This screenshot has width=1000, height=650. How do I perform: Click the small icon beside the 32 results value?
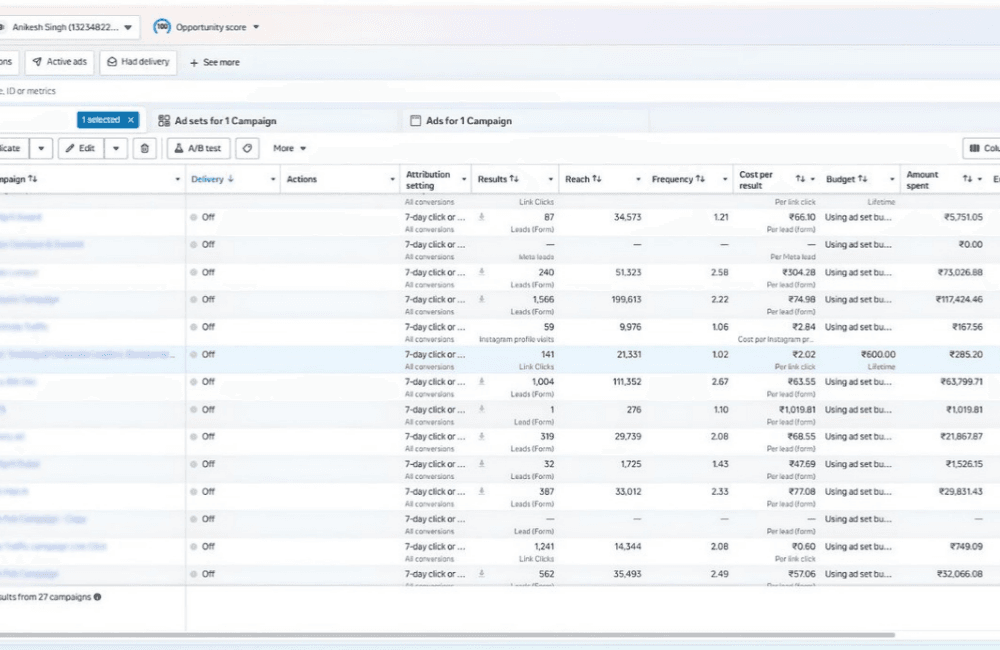[482, 464]
